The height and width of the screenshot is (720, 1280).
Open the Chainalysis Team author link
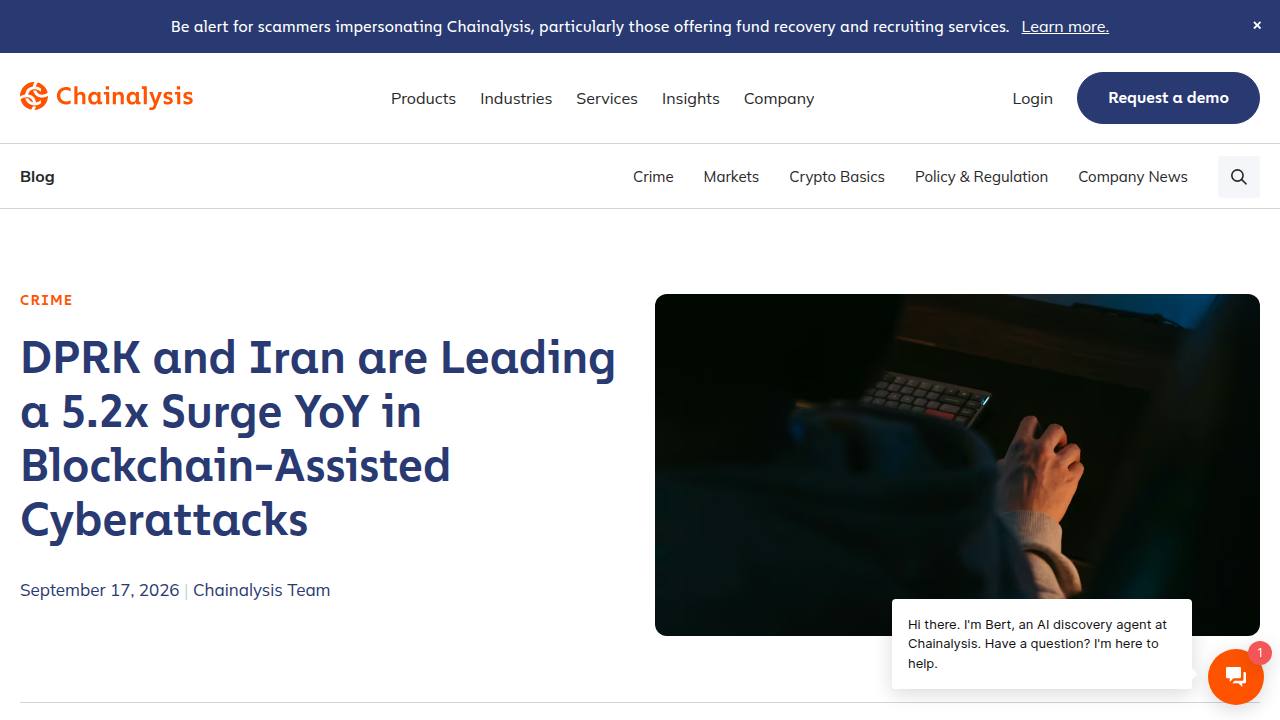click(261, 590)
